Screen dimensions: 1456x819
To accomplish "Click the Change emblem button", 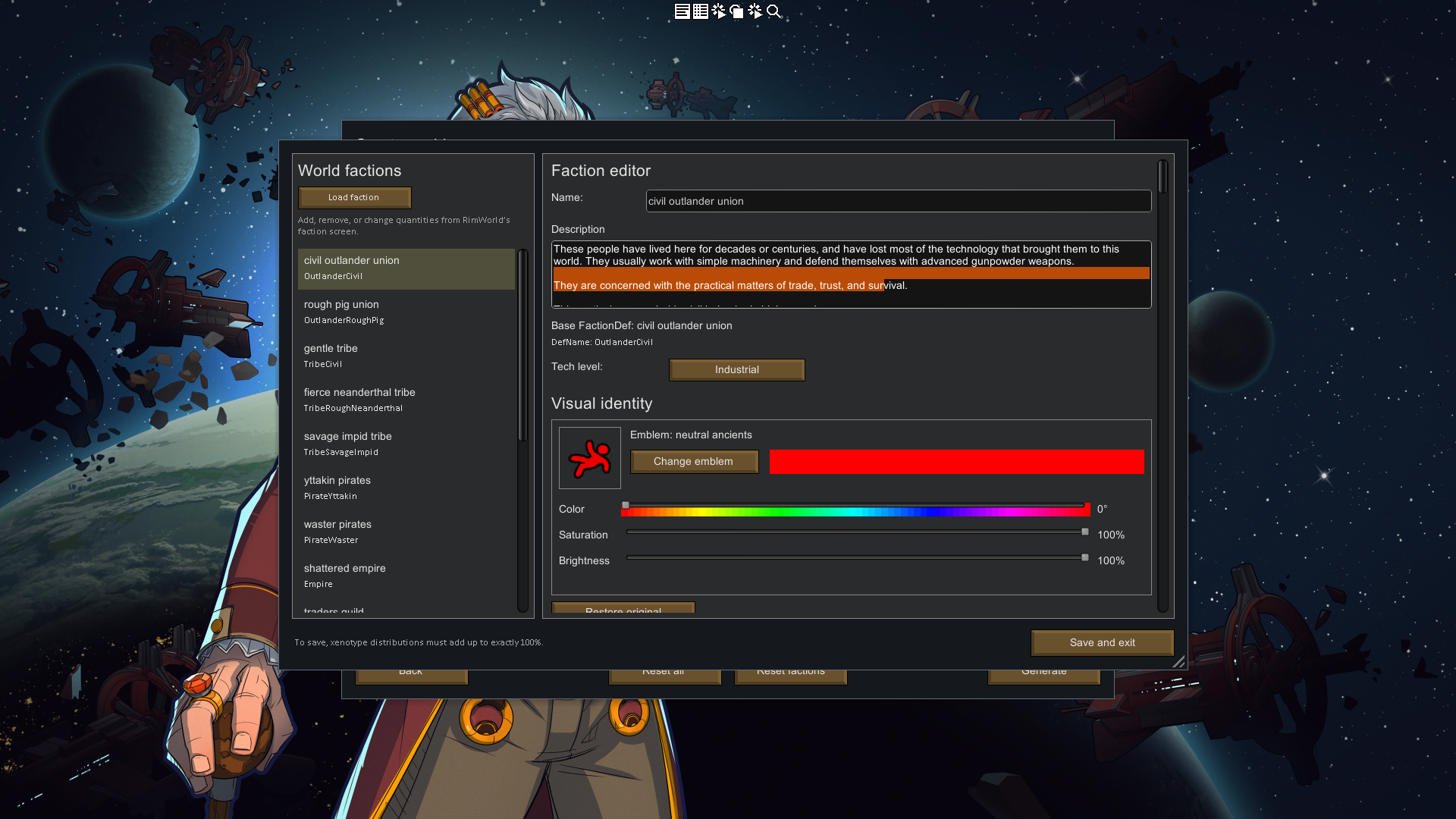I will pos(694,462).
